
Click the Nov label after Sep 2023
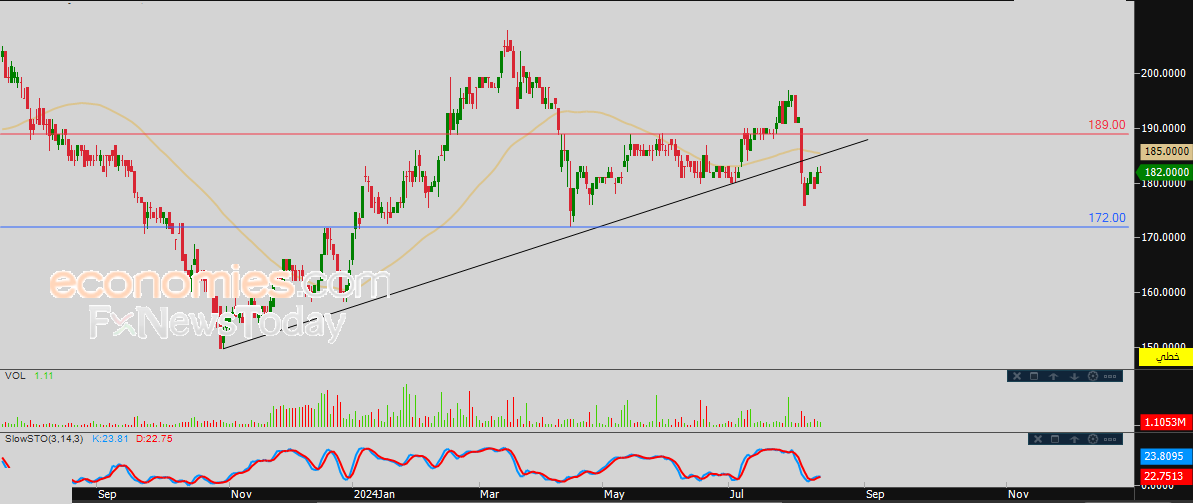tap(240, 495)
